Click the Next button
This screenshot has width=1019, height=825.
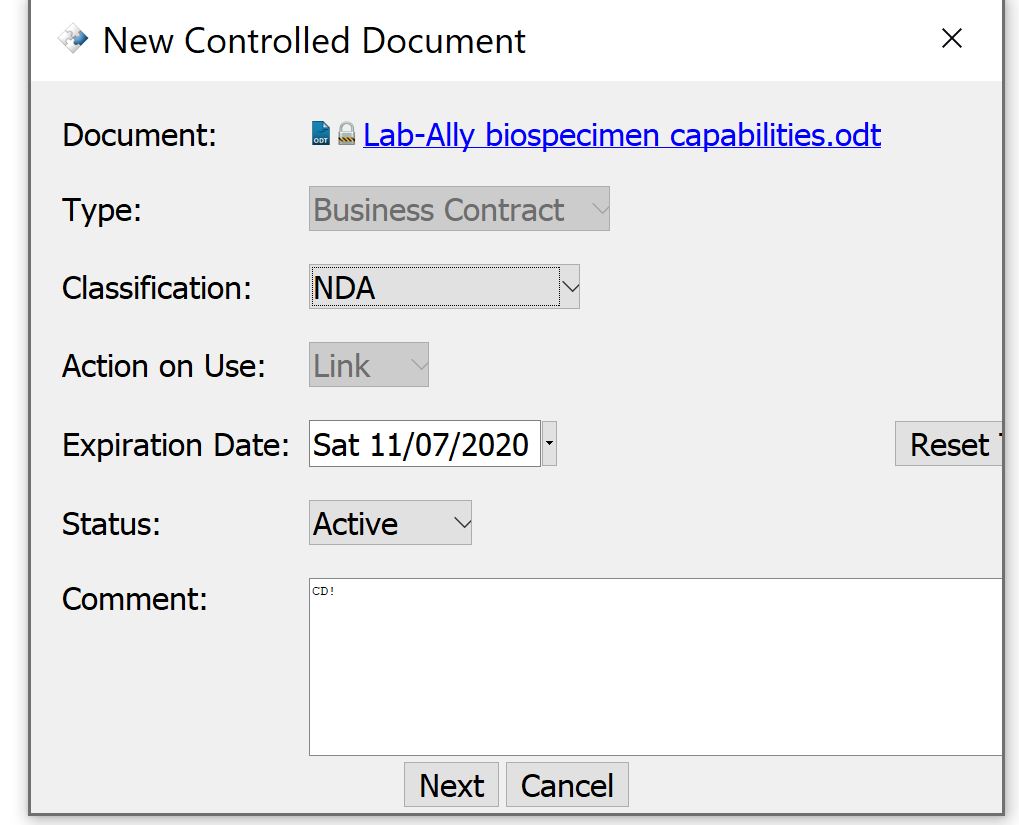point(451,786)
